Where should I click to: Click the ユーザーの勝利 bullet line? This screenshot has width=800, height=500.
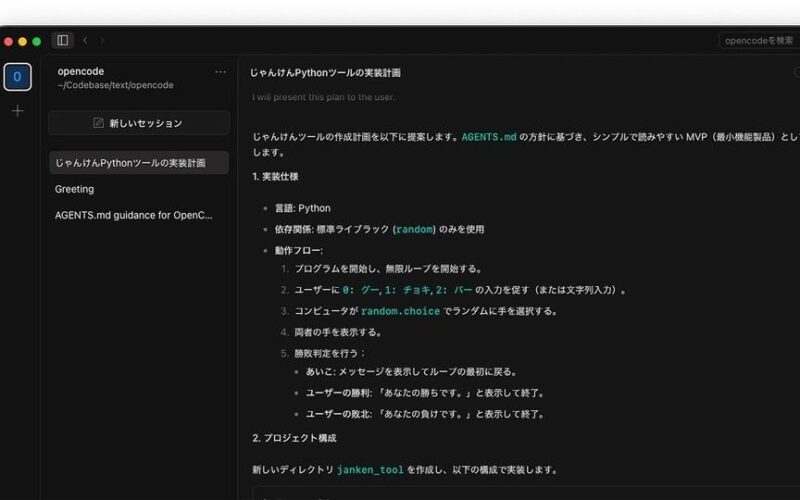(426, 393)
